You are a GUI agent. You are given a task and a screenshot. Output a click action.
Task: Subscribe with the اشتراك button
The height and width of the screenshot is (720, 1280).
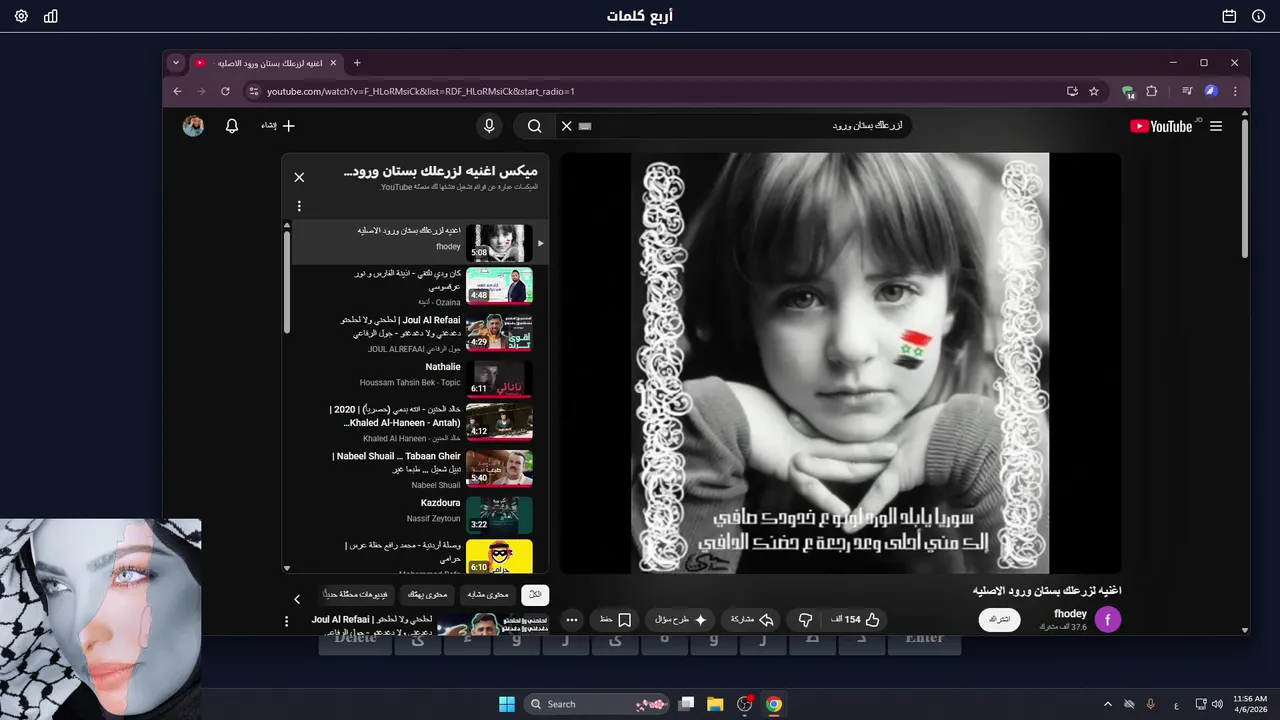point(999,620)
